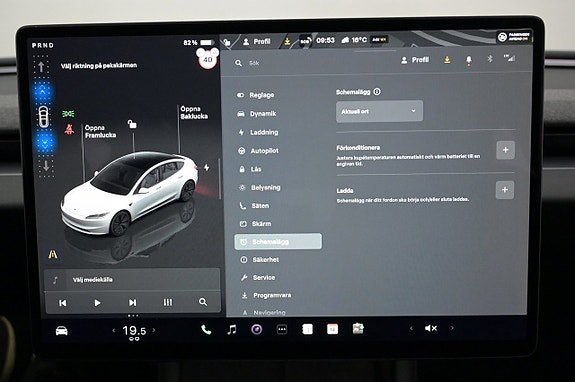This screenshot has height=382, width=575.
Task: Click the software download icon in status bar
Action: 288,41
